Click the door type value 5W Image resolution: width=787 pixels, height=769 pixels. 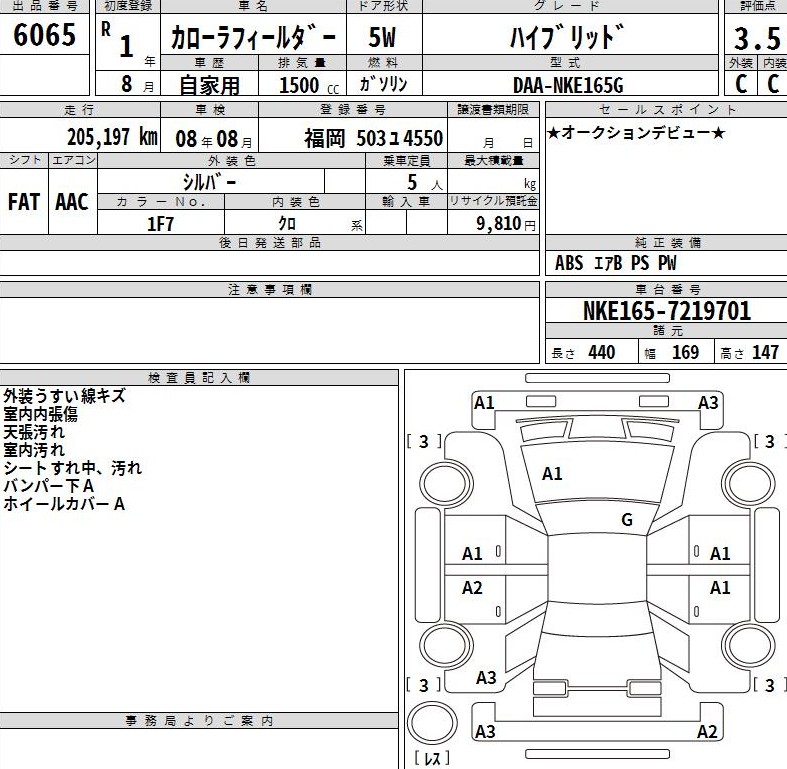click(382, 37)
